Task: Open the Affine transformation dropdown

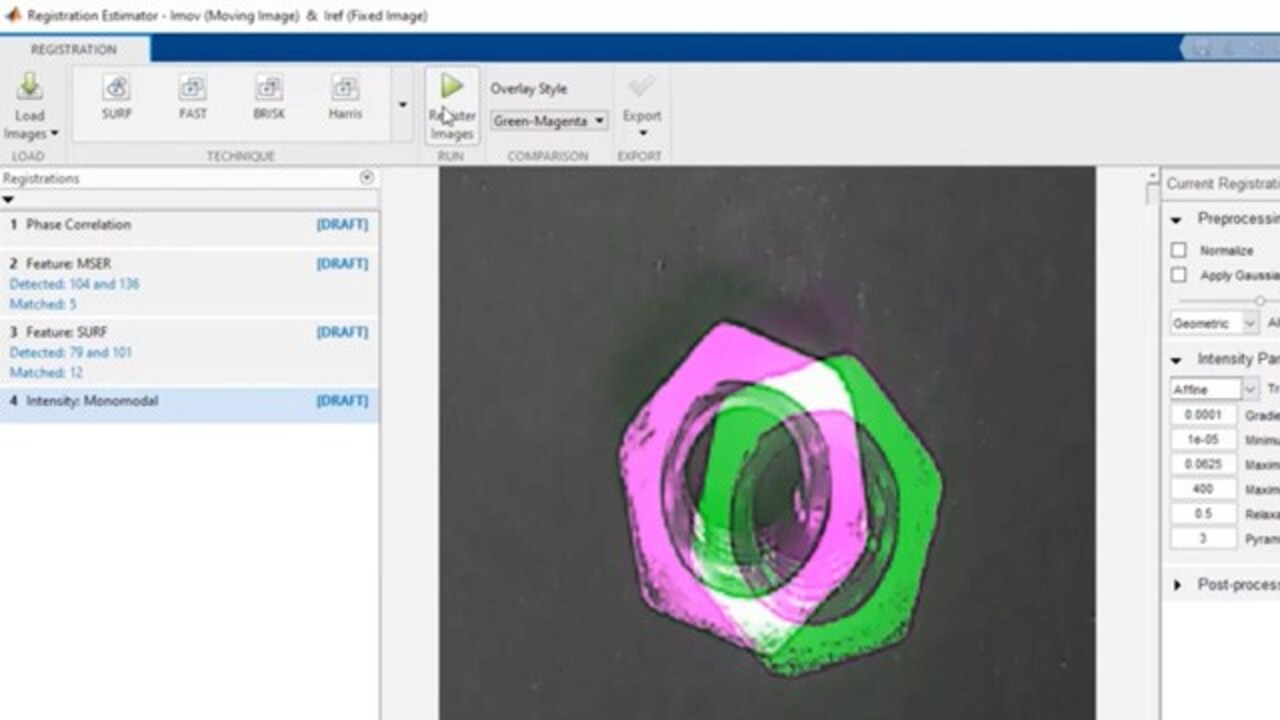Action: tap(1214, 389)
